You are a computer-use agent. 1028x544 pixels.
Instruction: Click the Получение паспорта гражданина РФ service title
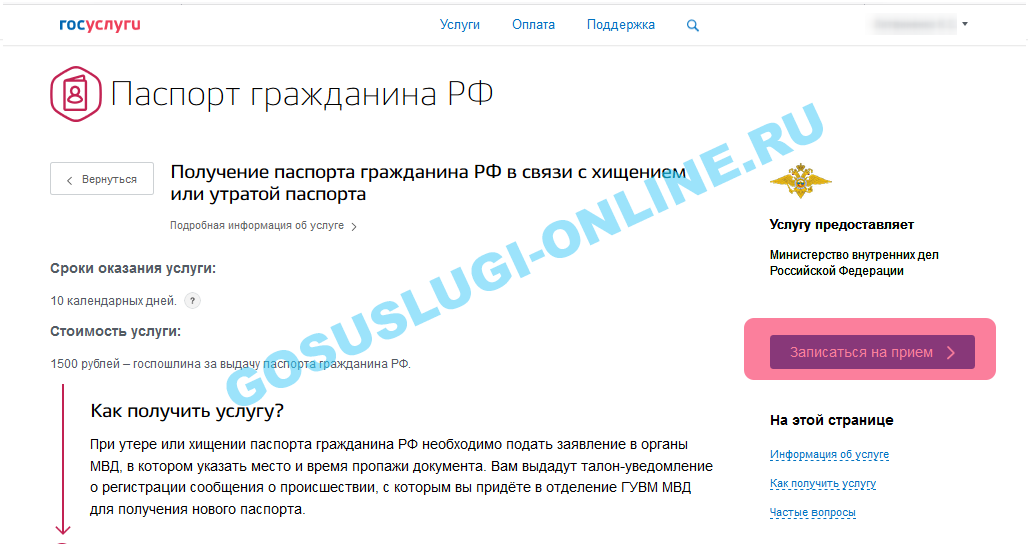(x=428, y=183)
